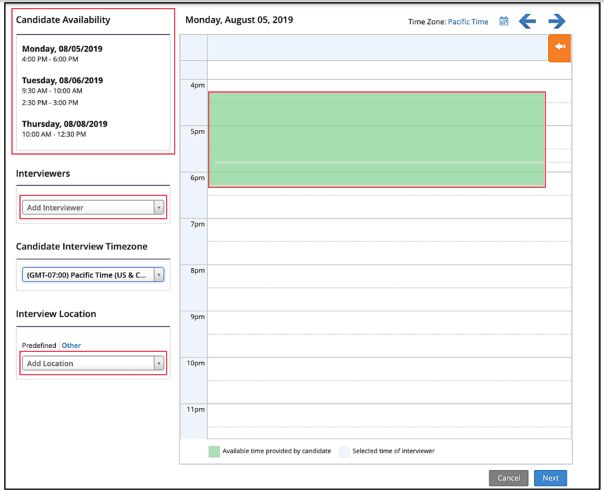Select the Predefined location tab
604x490 pixels.
point(39,345)
